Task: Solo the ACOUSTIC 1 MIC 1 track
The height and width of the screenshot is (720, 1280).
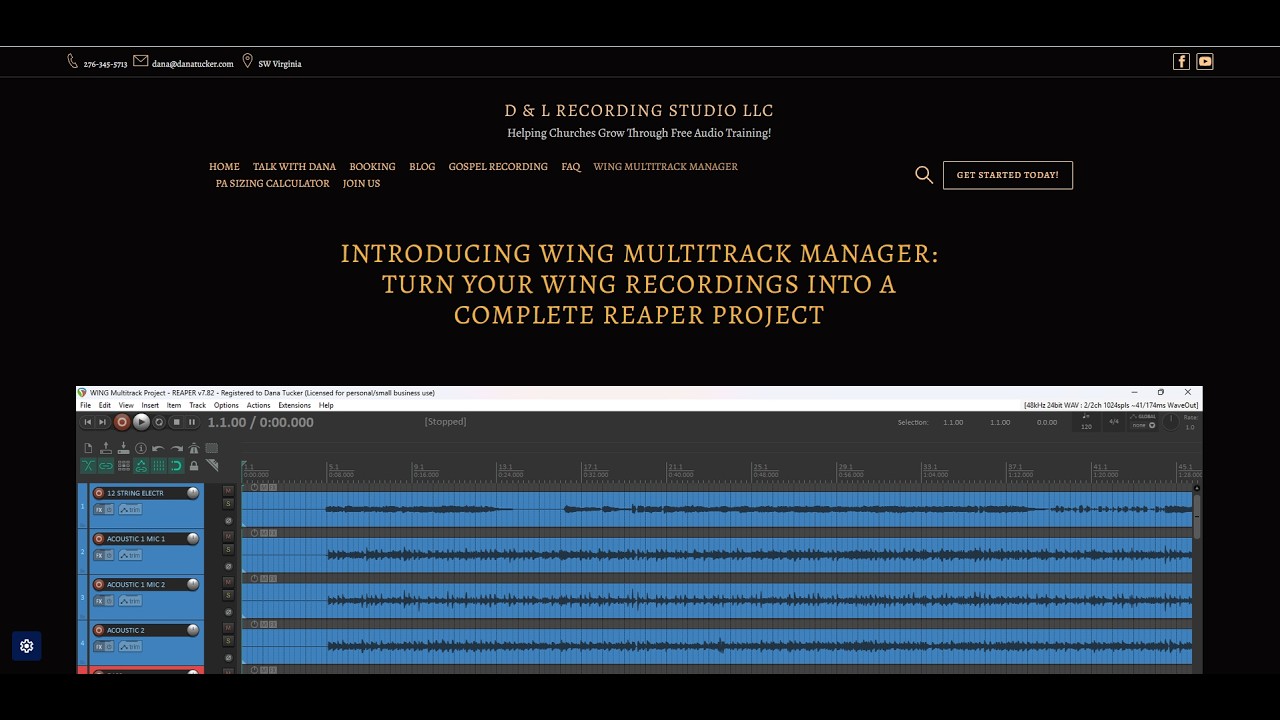Action: [x=228, y=549]
